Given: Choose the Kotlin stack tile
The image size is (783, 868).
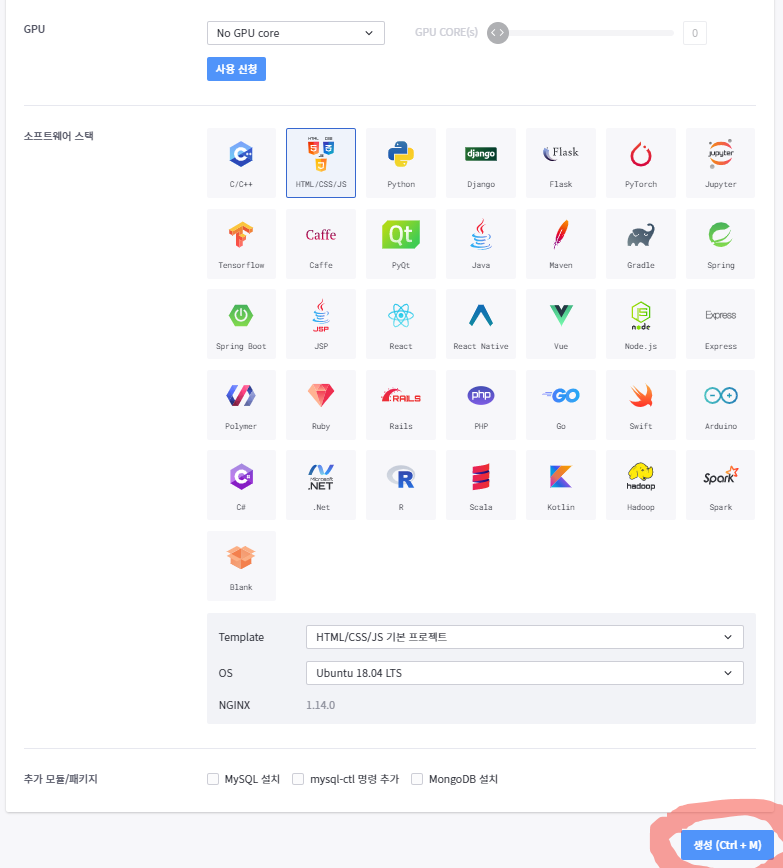Looking at the screenshot, I should click(561, 485).
